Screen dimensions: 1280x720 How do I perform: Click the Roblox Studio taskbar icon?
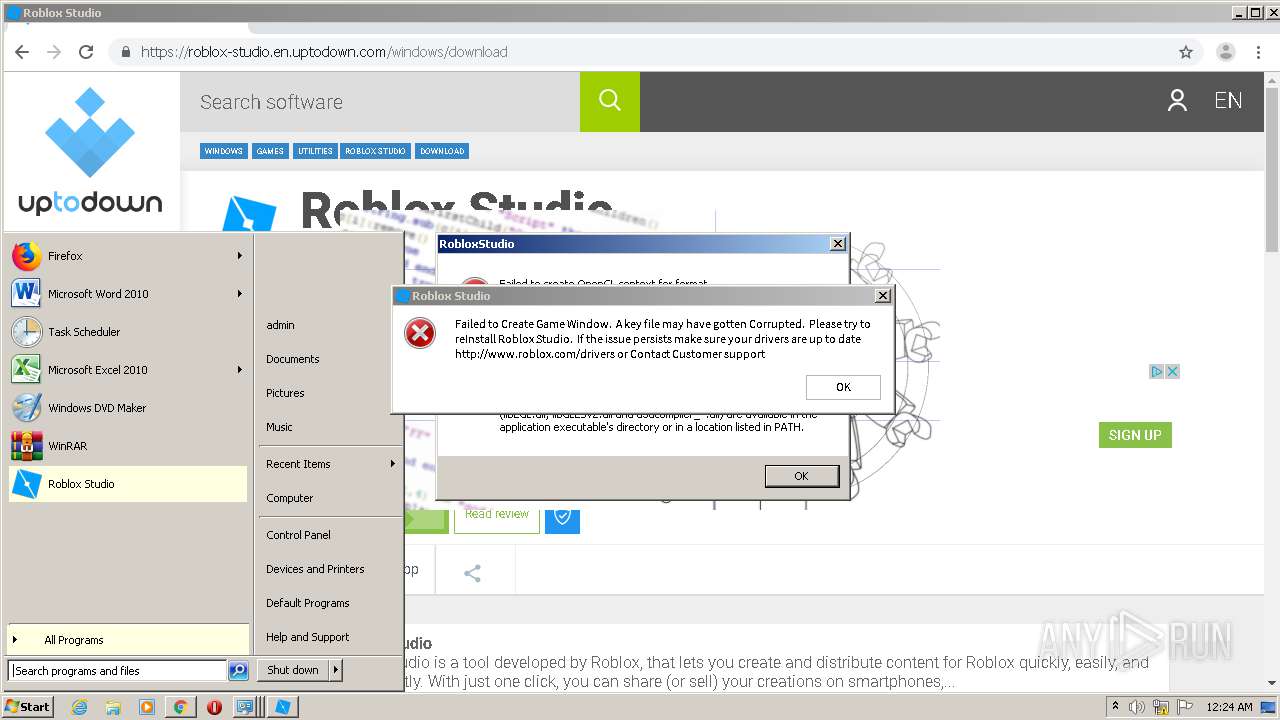(x=283, y=707)
